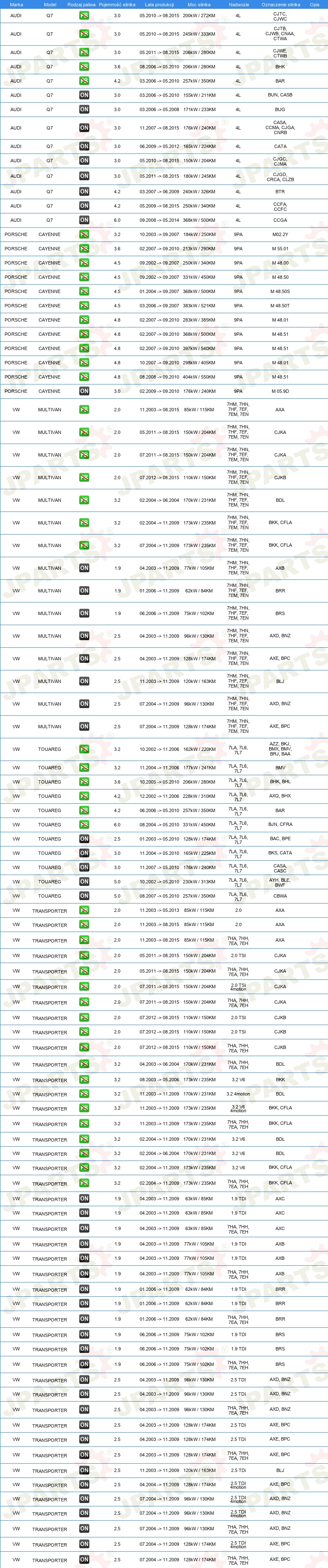This screenshot has height=1568, width=328.
Task: Click the Moc silnika column header
Action: point(199,4)
